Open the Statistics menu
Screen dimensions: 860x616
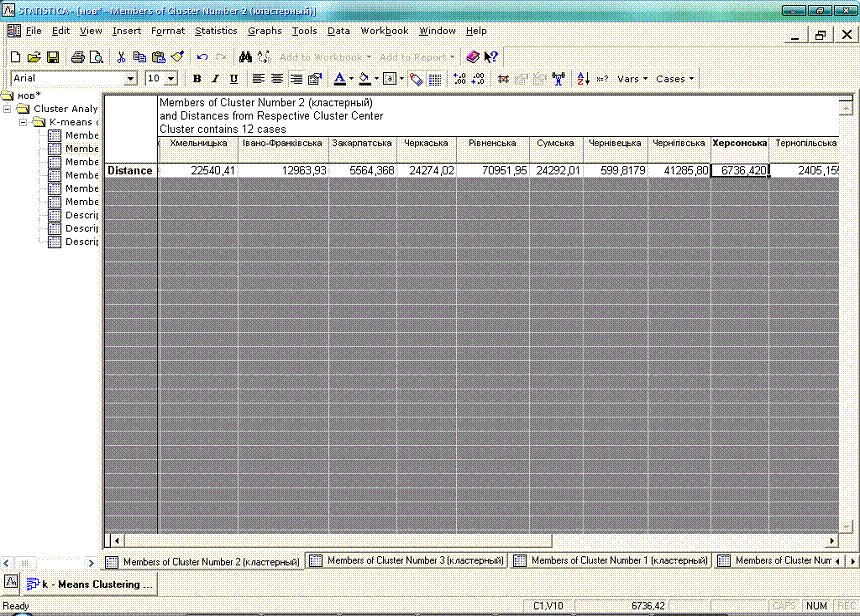(216, 31)
